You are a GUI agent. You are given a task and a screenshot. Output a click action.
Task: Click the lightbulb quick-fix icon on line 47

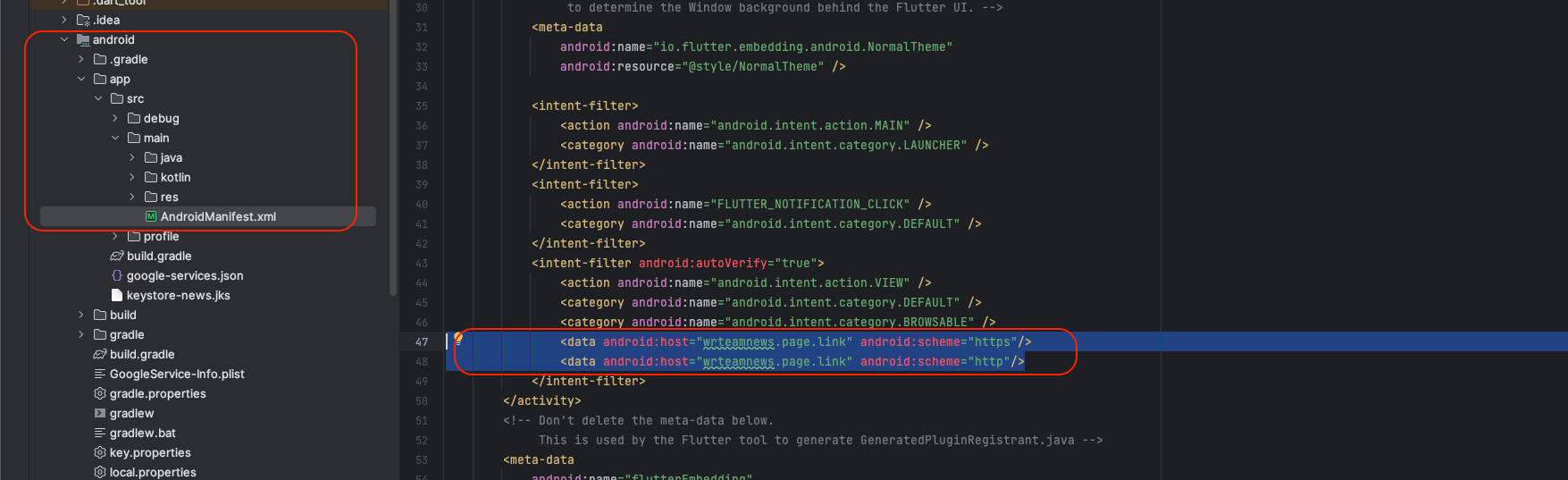pos(458,338)
